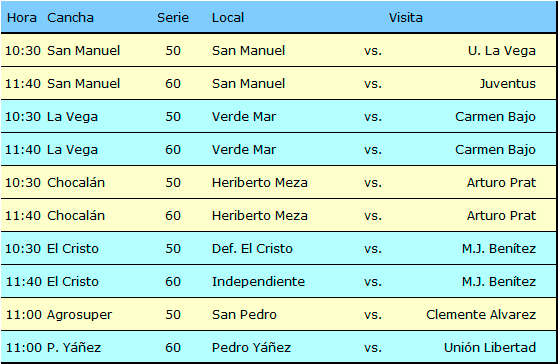558x364 pixels.
Task: Click the Juventus visiting team cell
Action: [507, 84]
